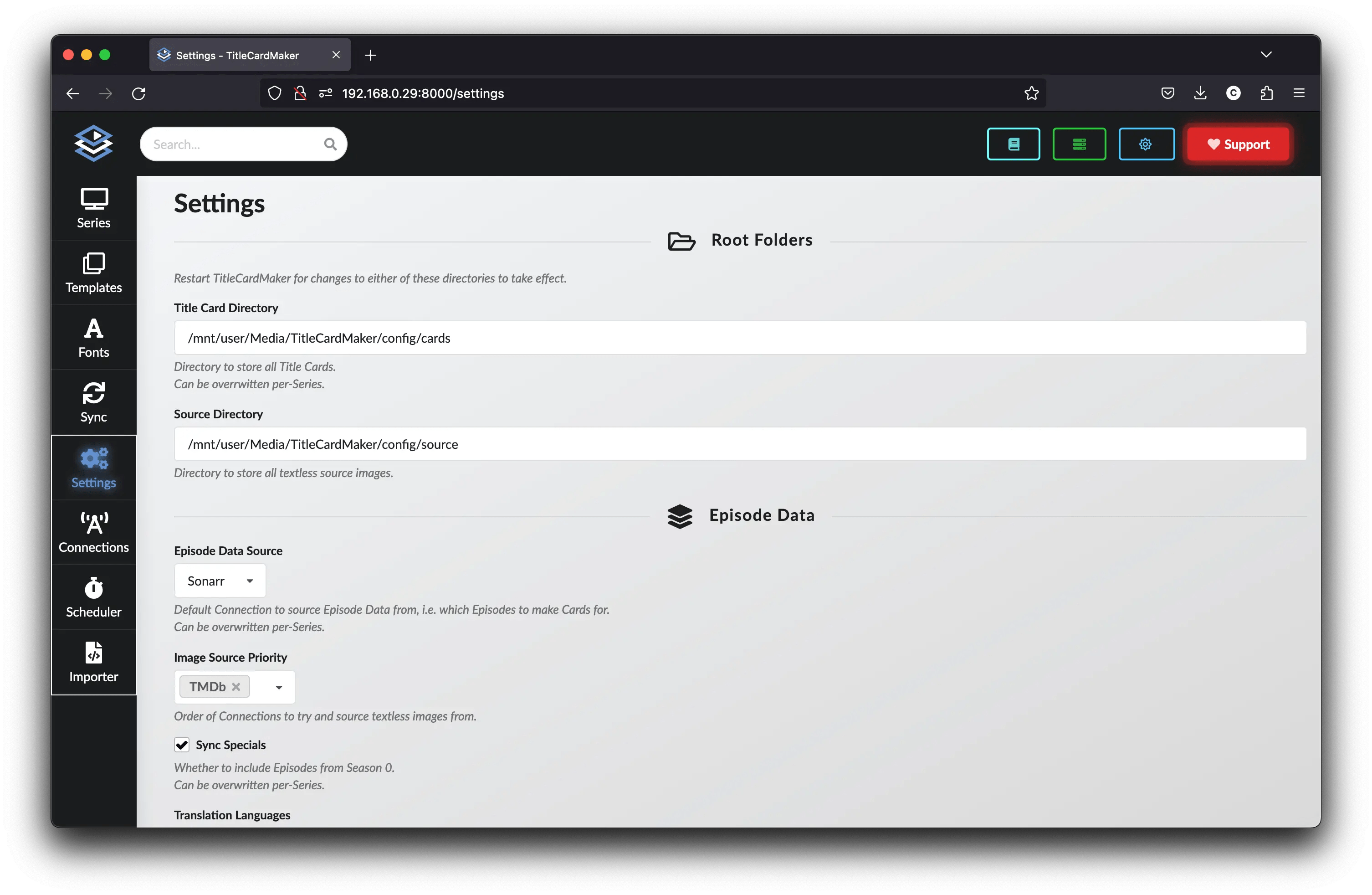Open the Scheduler
The width and height of the screenshot is (1372, 895).
pos(93,597)
